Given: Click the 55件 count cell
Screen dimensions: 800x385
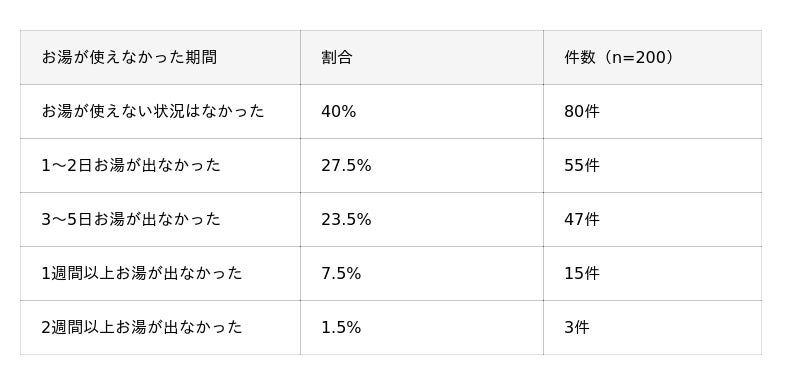Looking at the screenshot, I should click(653, 165).
